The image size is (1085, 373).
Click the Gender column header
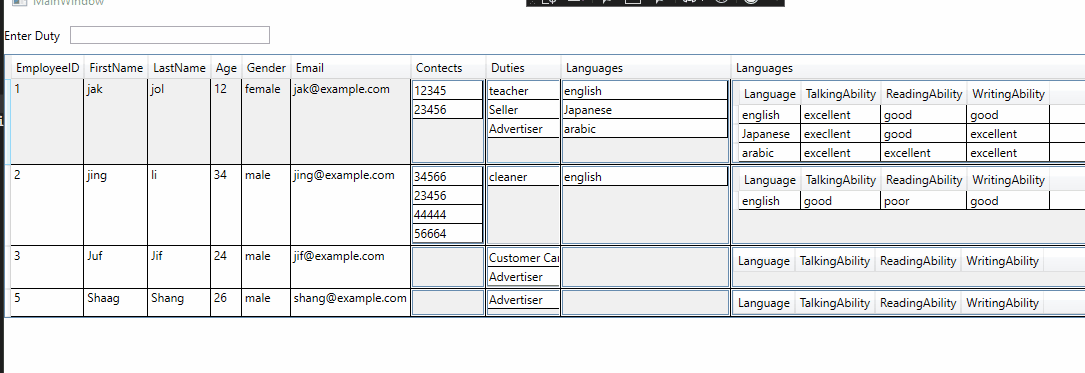[266, 68]
